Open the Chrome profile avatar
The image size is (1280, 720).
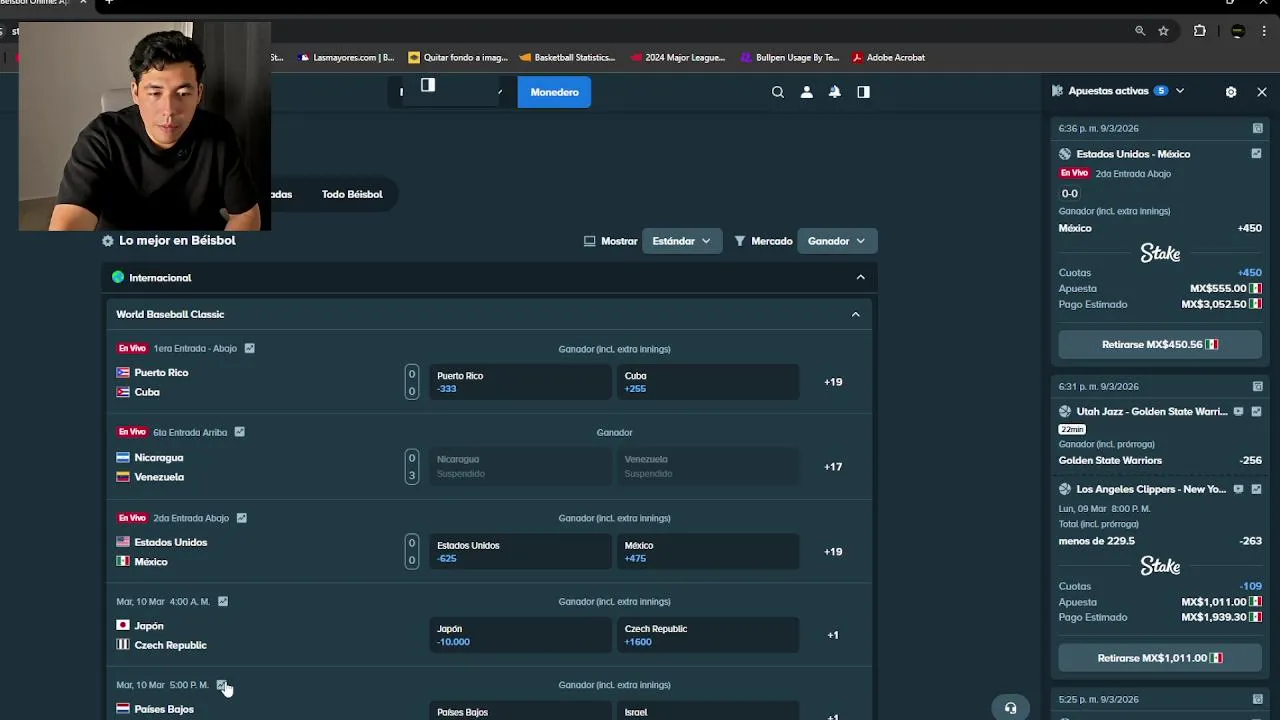[x=1237, y=31]
